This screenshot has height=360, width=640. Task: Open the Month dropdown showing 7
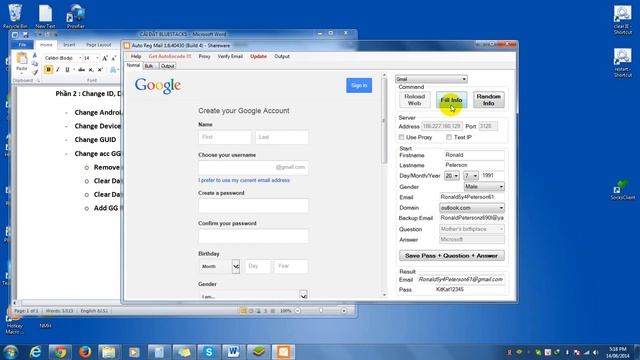(x=470, y=176)
